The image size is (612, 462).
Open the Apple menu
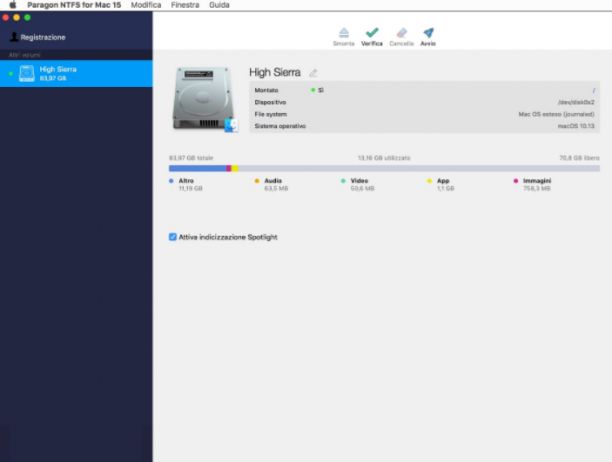[x=13, y=5]
